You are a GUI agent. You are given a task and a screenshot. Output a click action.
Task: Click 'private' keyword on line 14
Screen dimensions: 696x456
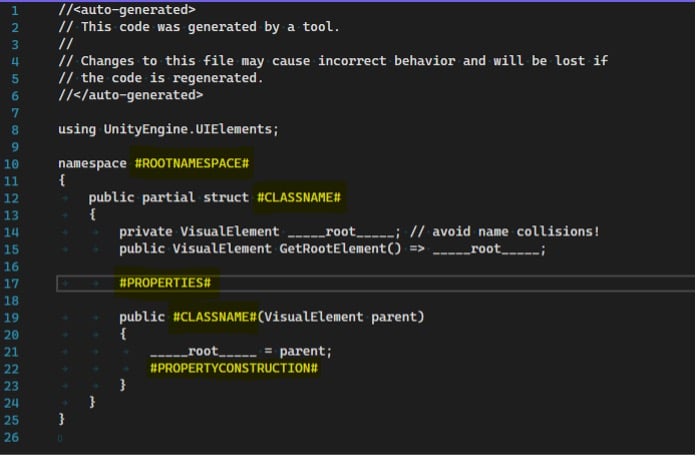point(146,232)
